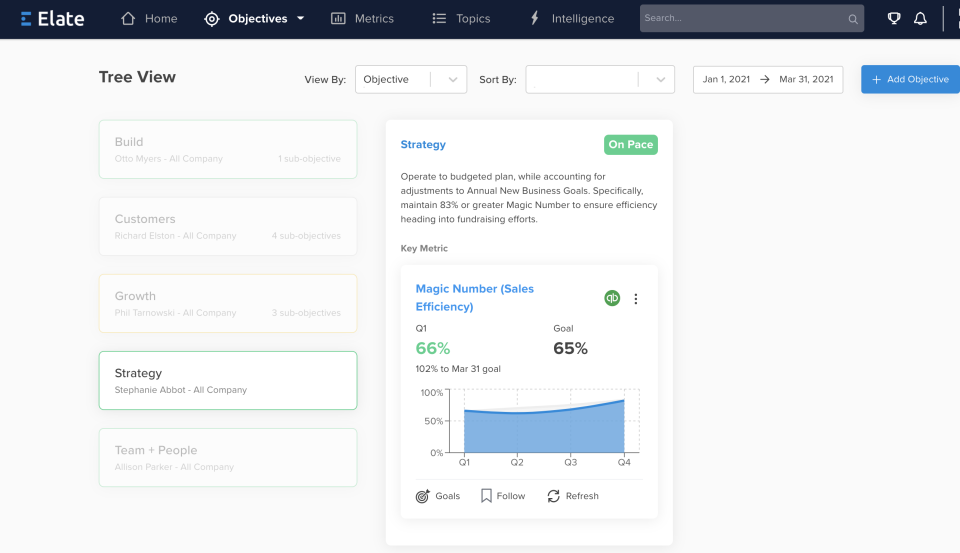Click the search magnifier icon

pyautogui.click(x=853, y=19)
